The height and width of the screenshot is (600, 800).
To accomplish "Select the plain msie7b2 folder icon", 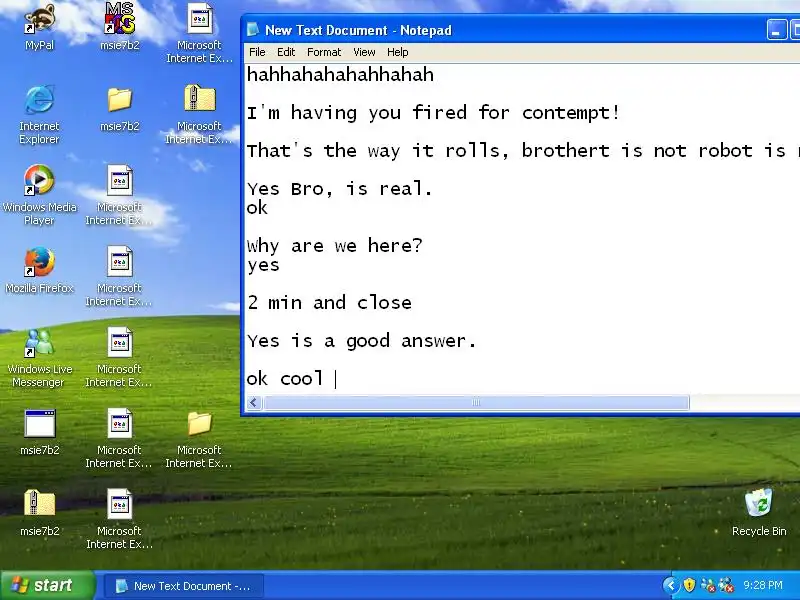I will [120, 109].
